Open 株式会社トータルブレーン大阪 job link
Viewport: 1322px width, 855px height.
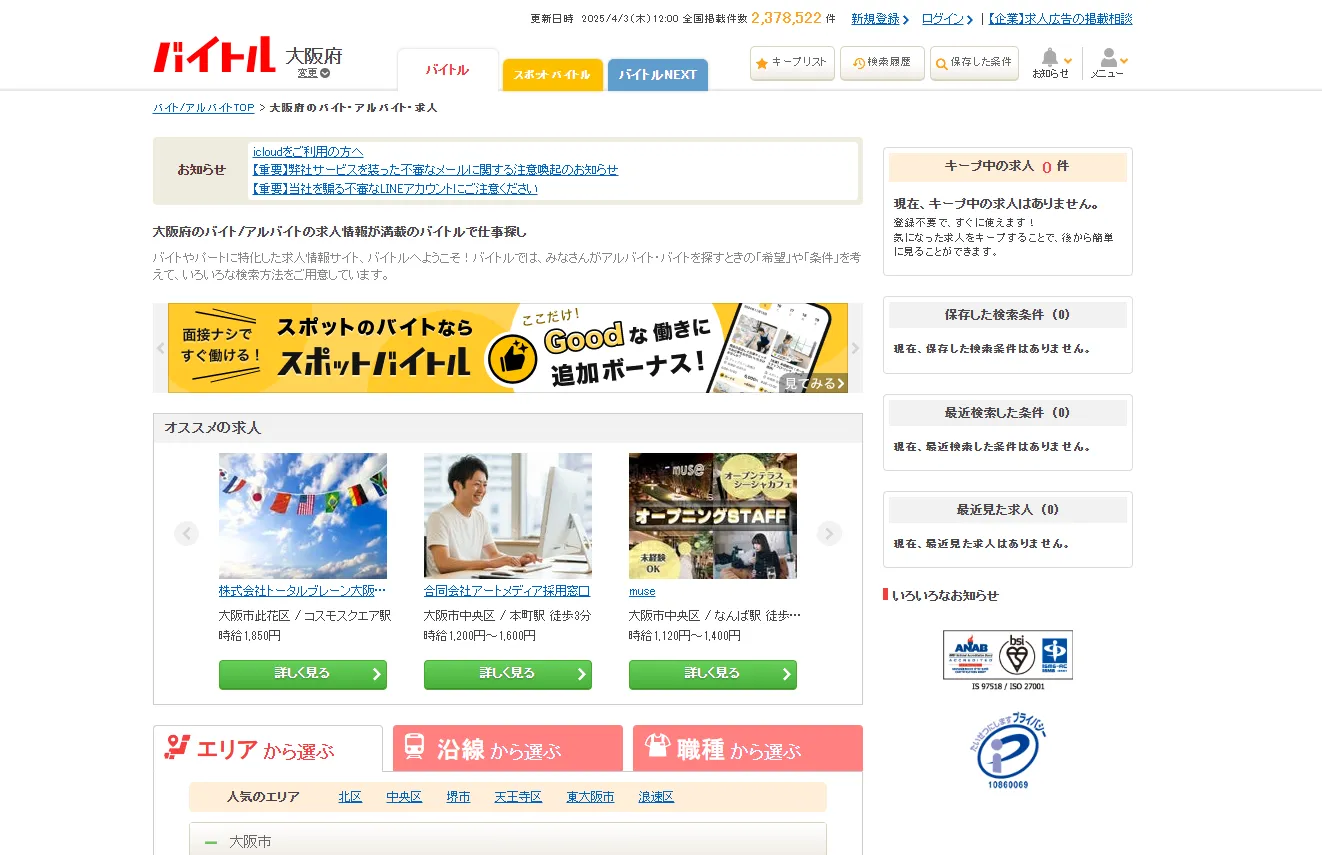click(x=303, y=591)
